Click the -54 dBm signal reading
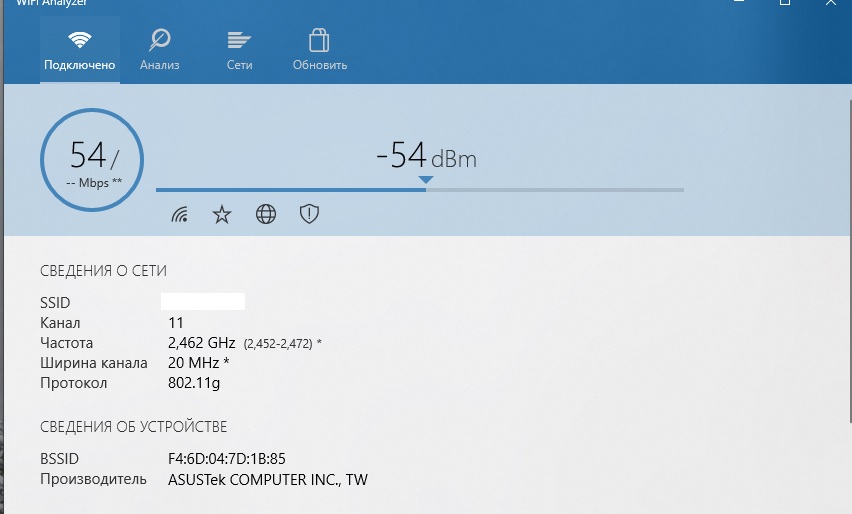The width and height of the screenshot is (852, 514). point(427,156)
